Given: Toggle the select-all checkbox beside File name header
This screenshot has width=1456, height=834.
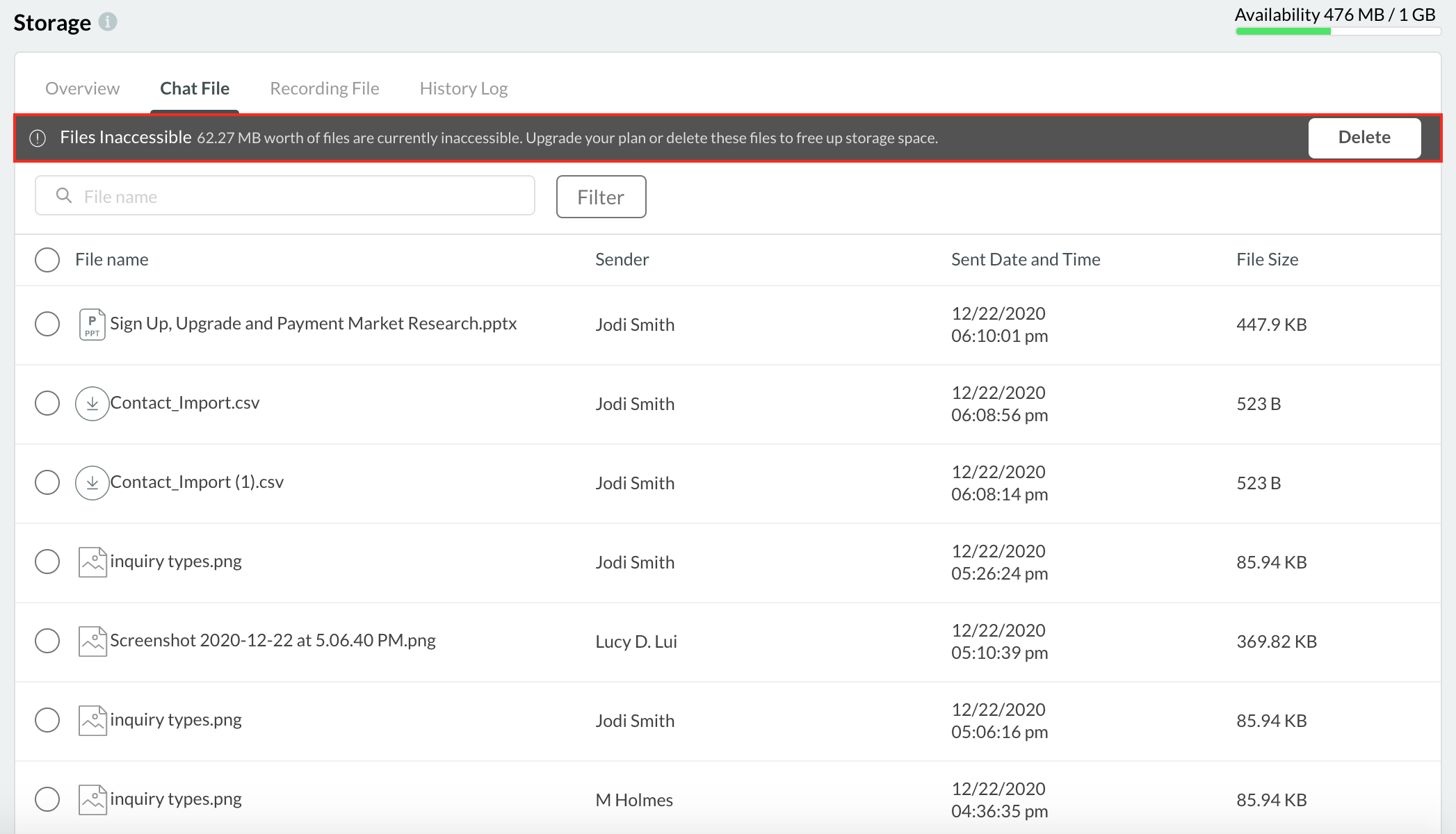Looking at the screenshot, I should pos(47,260).
